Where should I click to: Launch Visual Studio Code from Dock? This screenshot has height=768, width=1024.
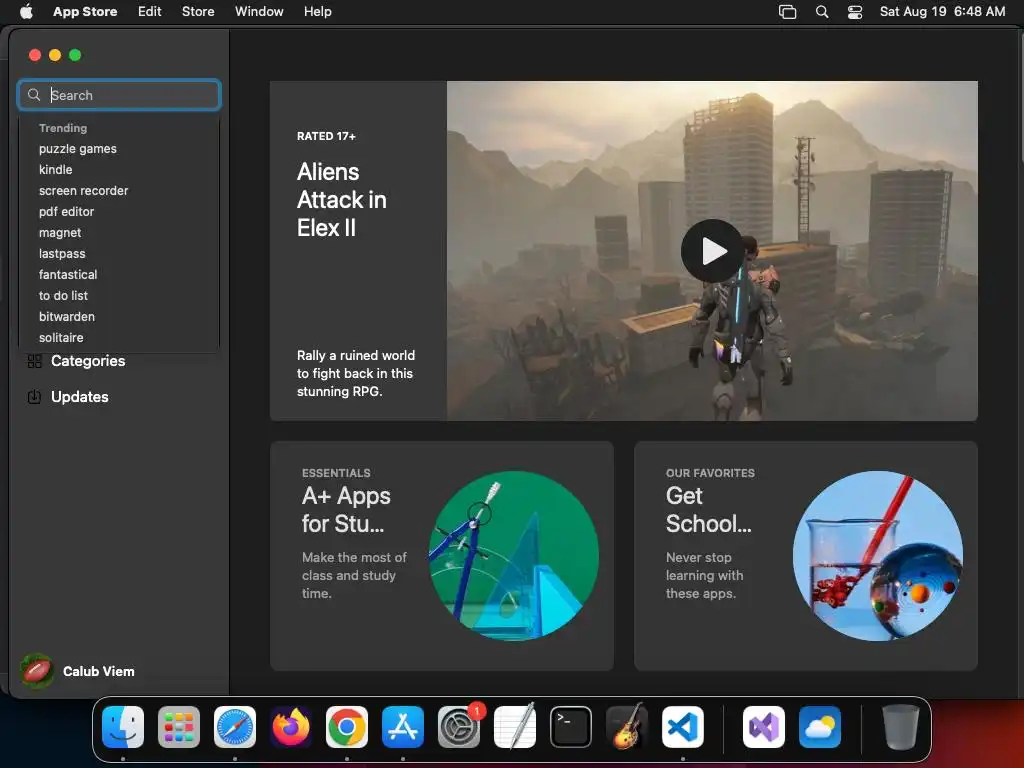point(683,727)
